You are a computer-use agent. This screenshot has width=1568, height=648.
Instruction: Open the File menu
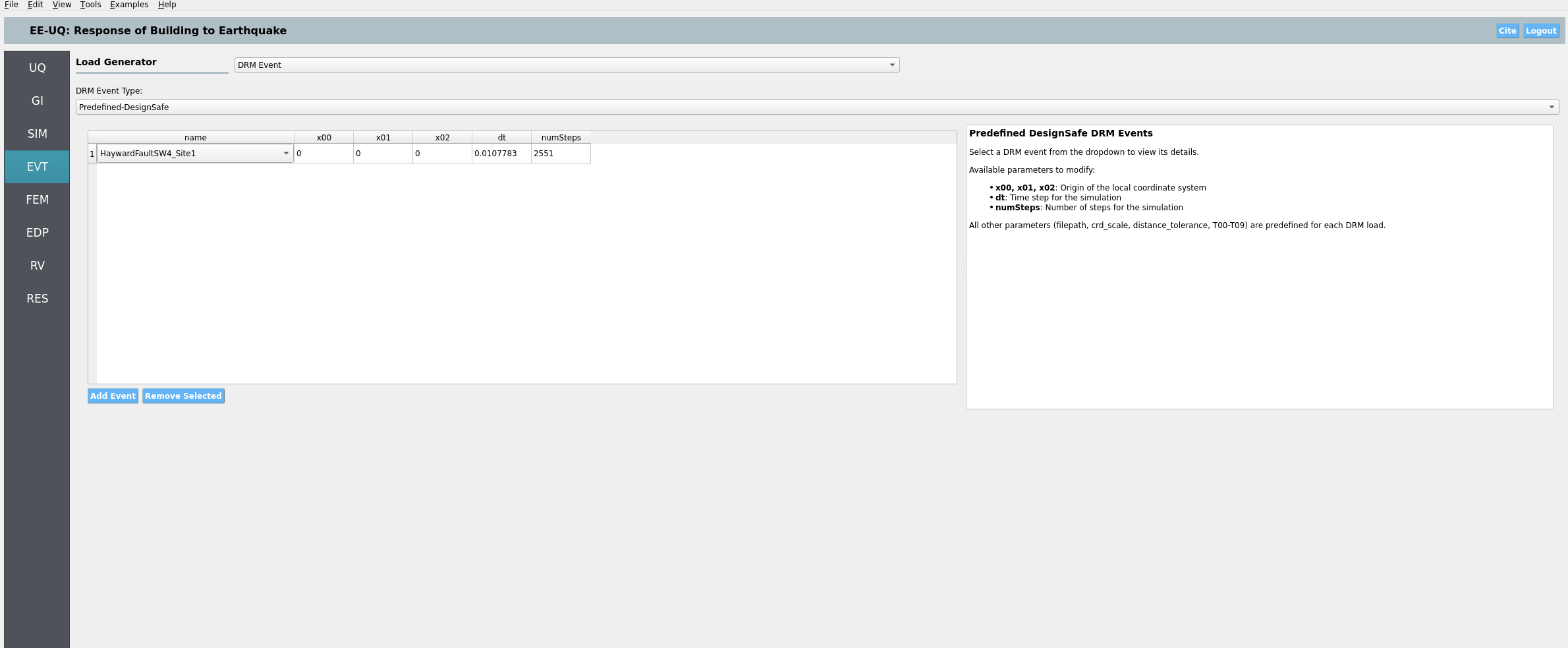(11, 5)
